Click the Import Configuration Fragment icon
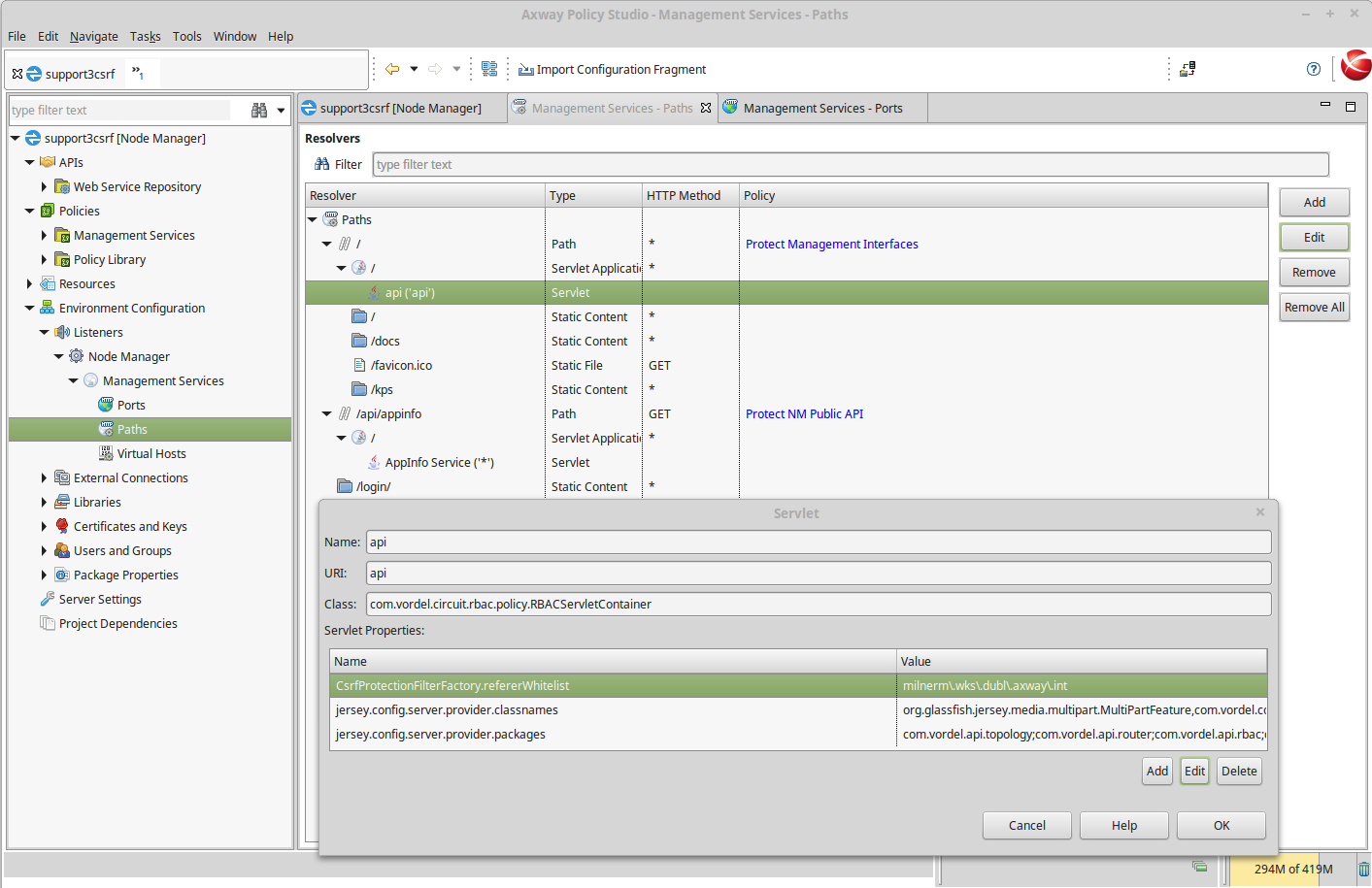Viewport: 1372px width, 888px height. (x=525, y=70)
